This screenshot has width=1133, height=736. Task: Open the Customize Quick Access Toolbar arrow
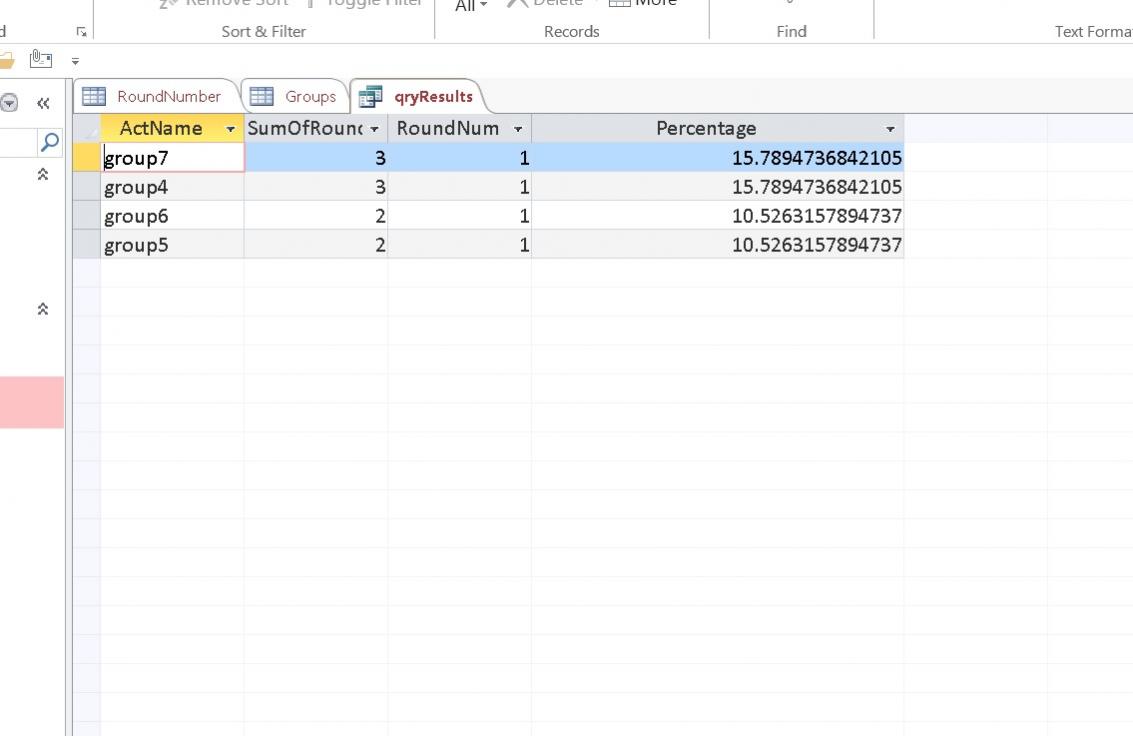pos(75,61)
